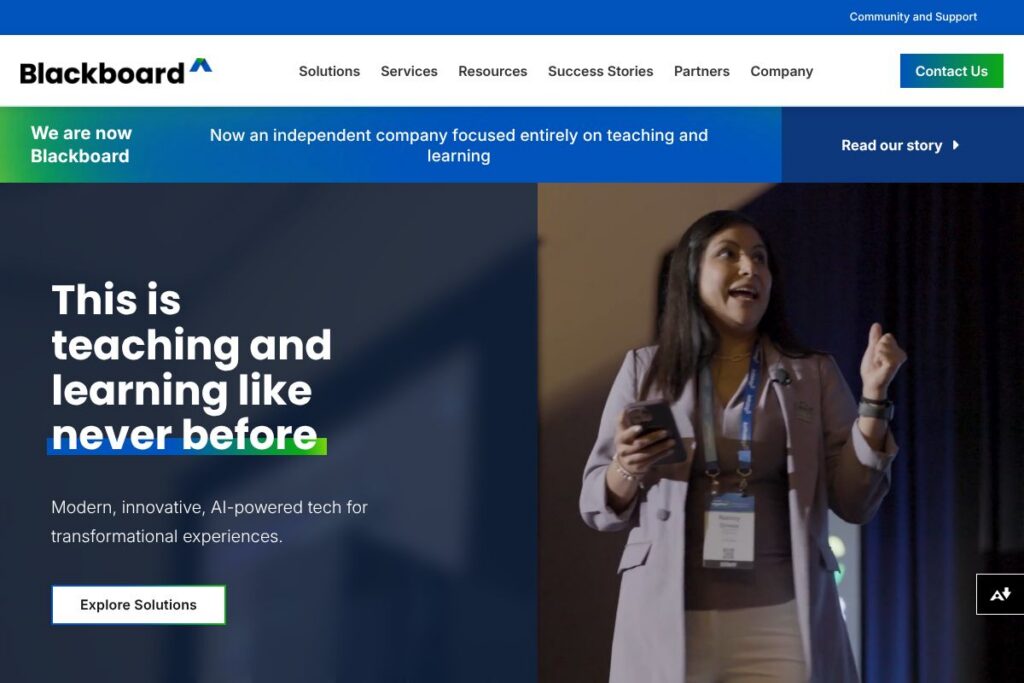Click the Blackboard logo
Screen dimensions: 1024x683
[116, 71]
